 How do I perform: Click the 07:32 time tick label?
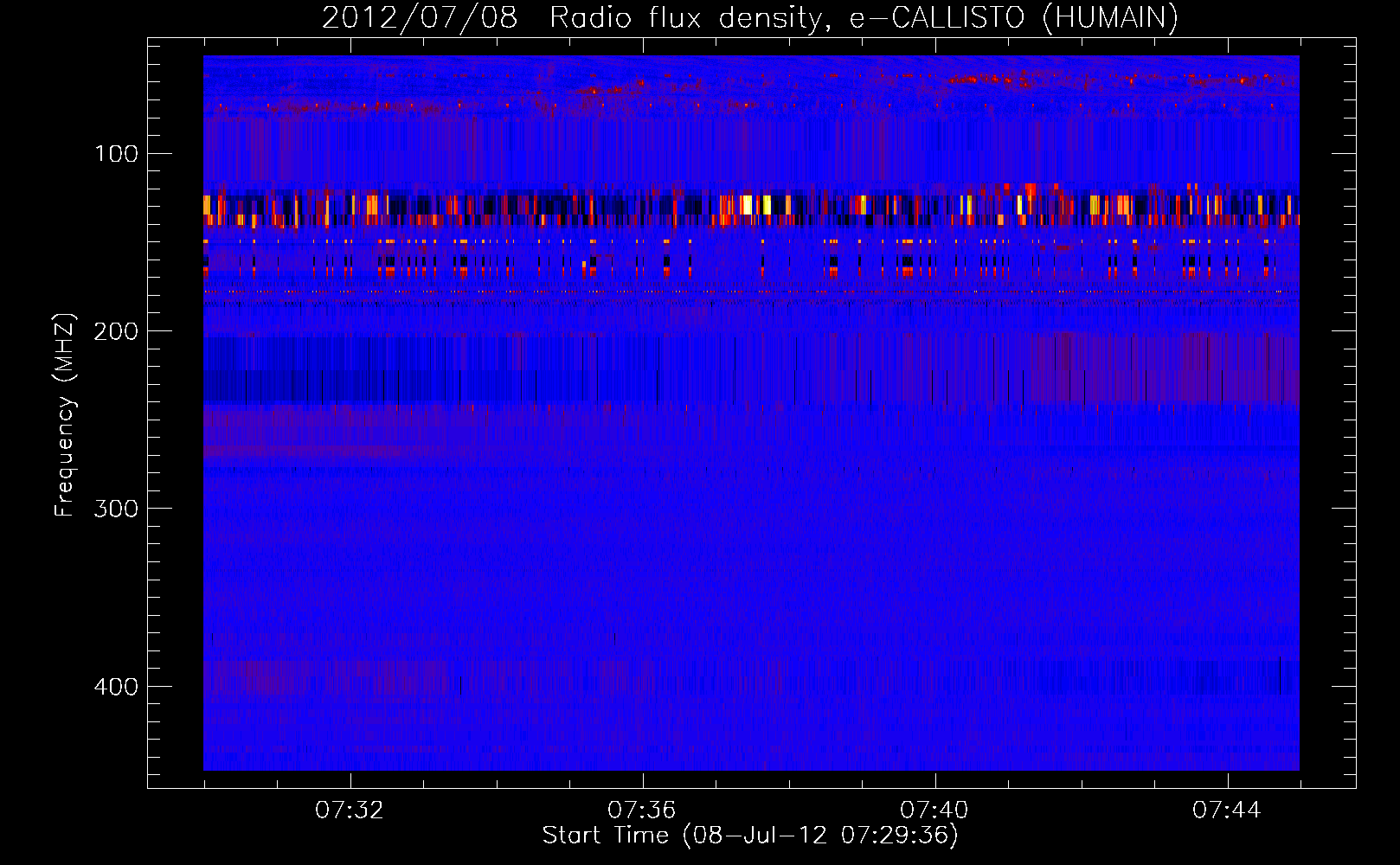tap(350, 811)
